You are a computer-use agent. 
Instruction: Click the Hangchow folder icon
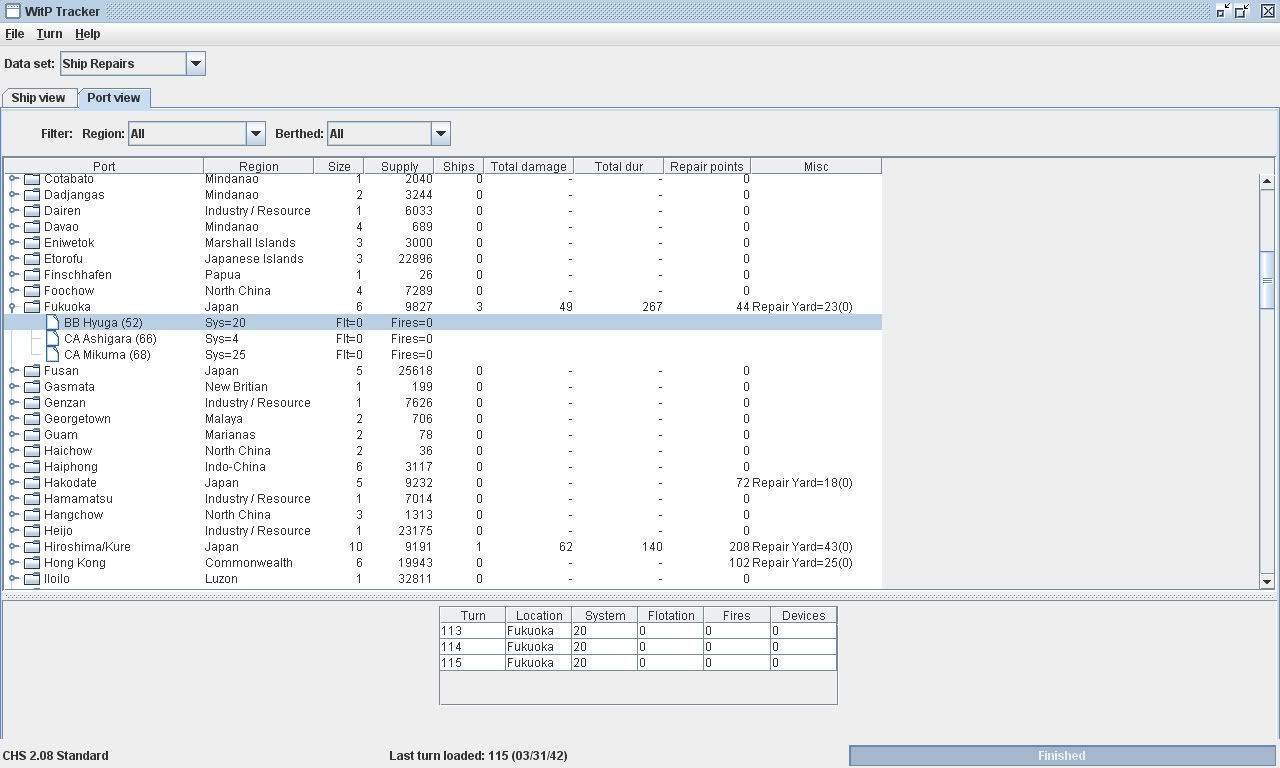coord(32,515)
